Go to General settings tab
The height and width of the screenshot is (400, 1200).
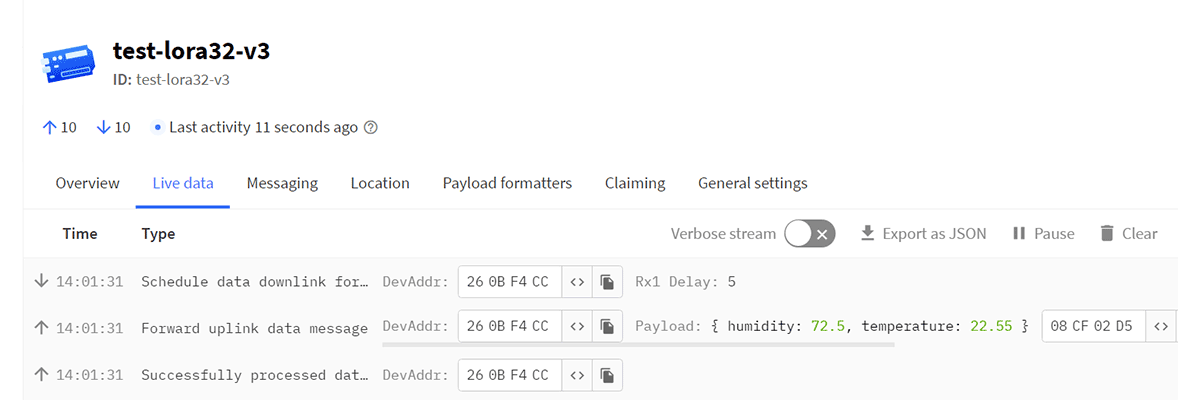point(753,183)
